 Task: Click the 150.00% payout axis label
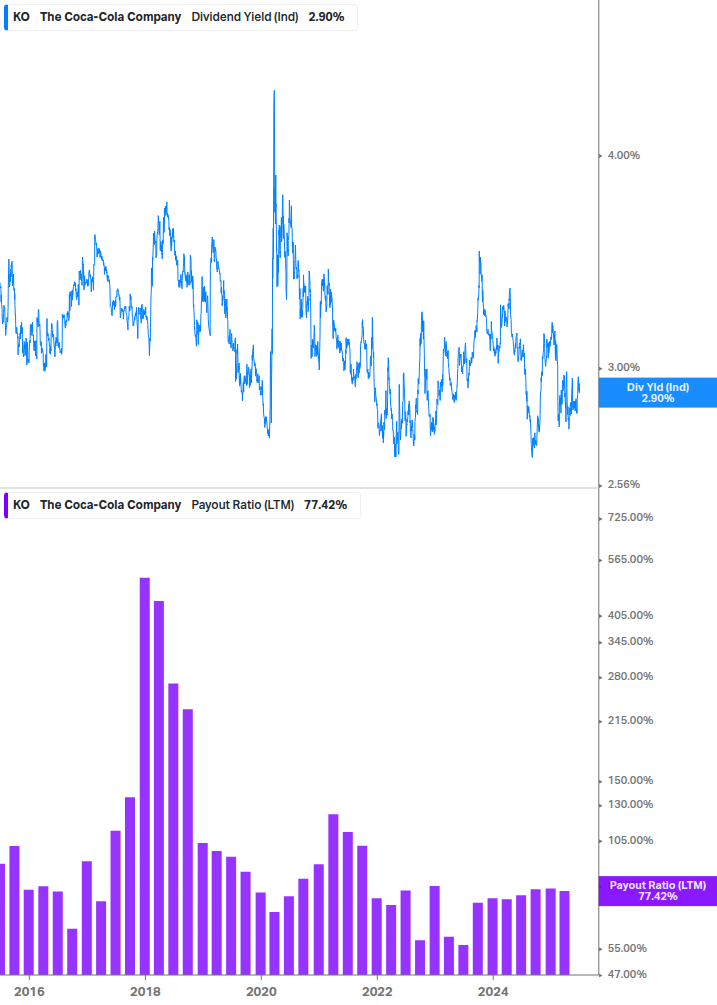[630, 781]
